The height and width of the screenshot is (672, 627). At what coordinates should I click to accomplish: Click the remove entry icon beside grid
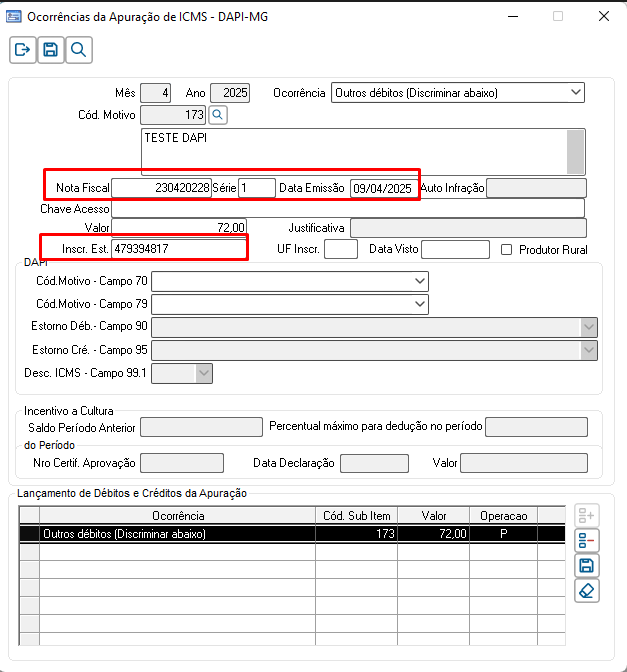point(587,540)
